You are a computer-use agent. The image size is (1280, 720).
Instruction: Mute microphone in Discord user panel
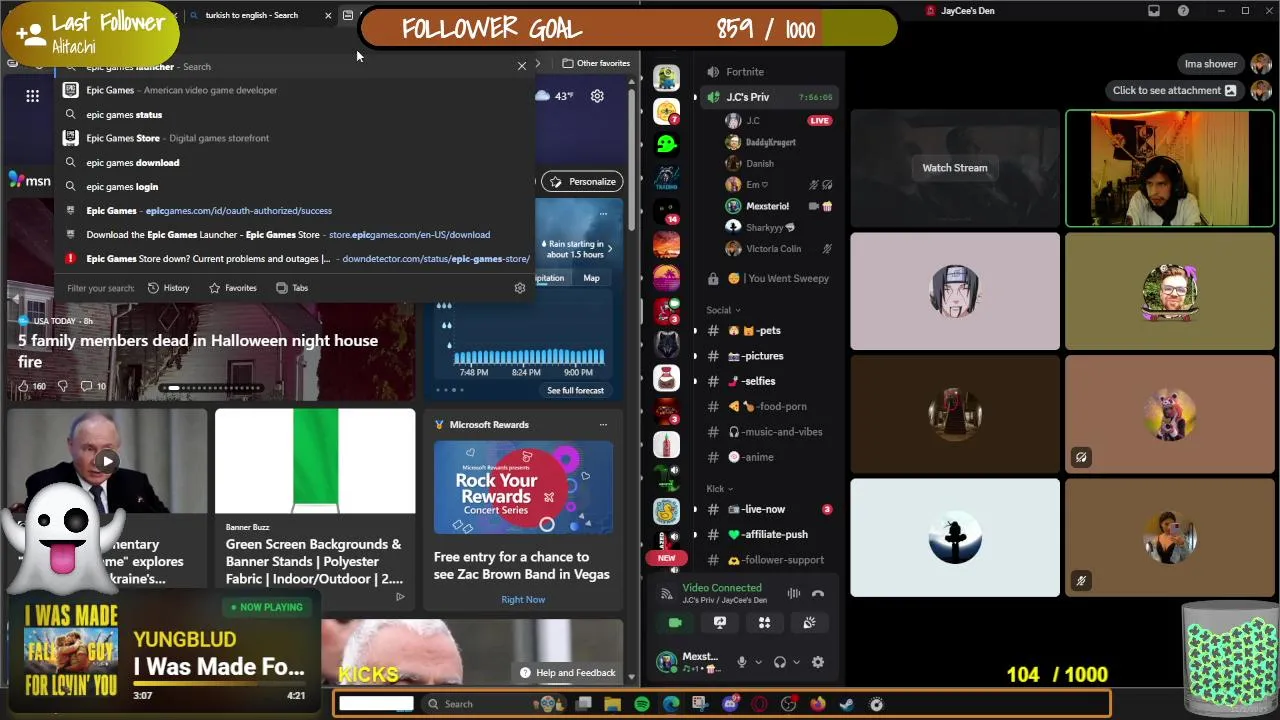742,662
